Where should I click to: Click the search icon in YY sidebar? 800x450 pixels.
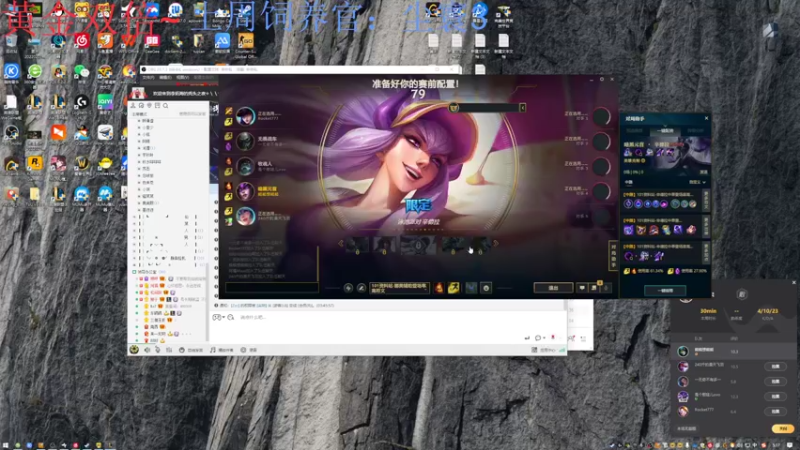[x=165, y=106]
